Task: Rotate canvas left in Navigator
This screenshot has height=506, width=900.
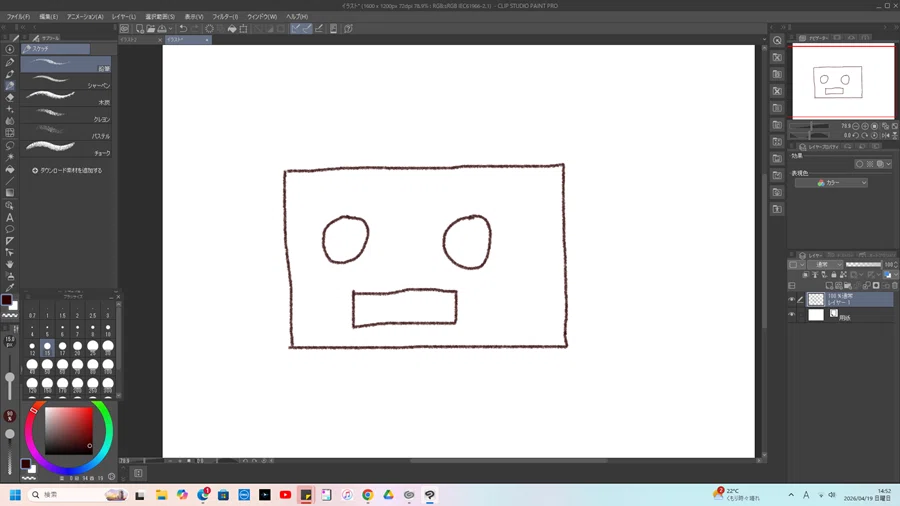Action: click(856, 135)
